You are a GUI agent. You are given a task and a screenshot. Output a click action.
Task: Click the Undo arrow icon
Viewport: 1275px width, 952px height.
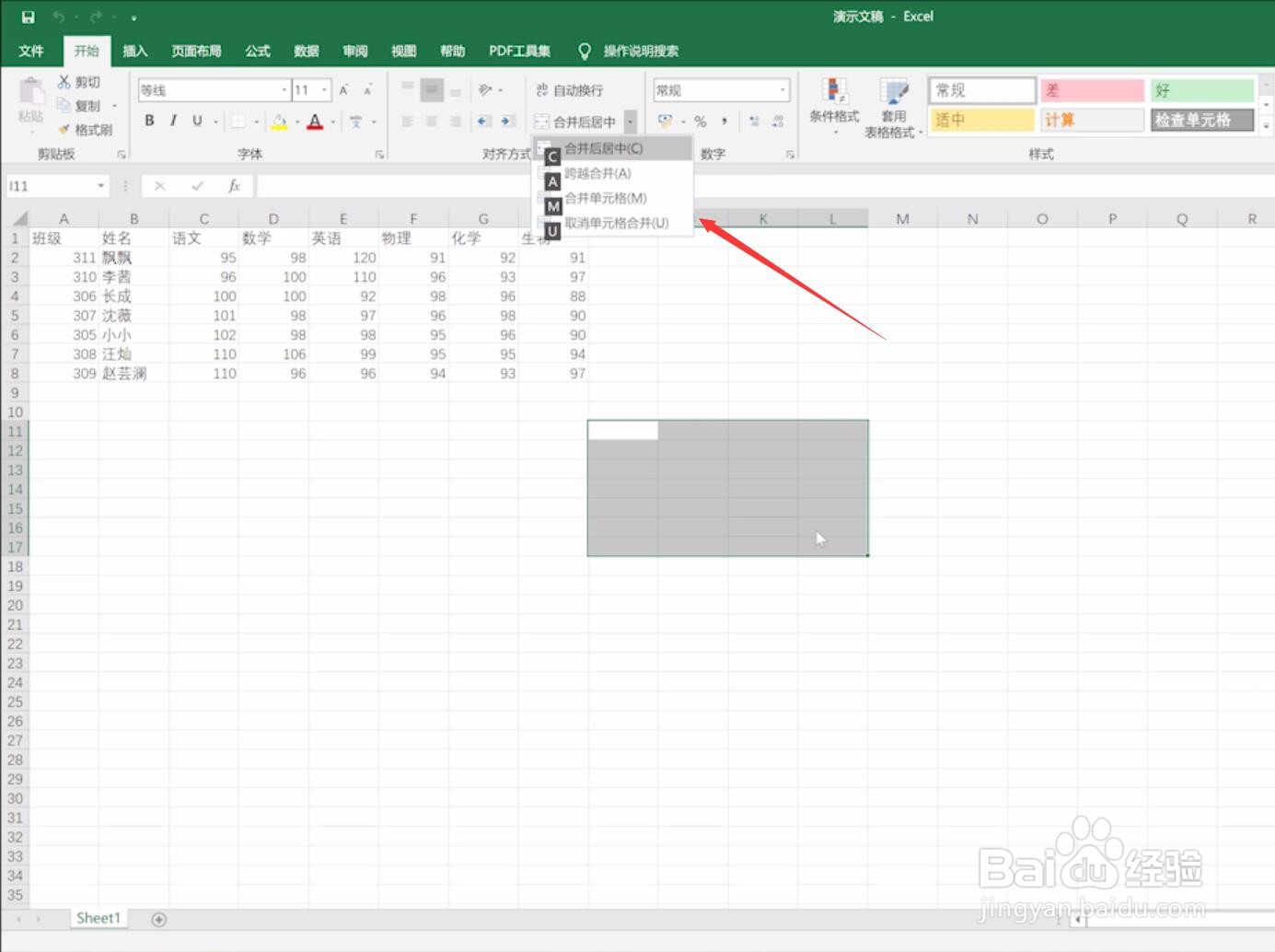click(x=59, y=17)
